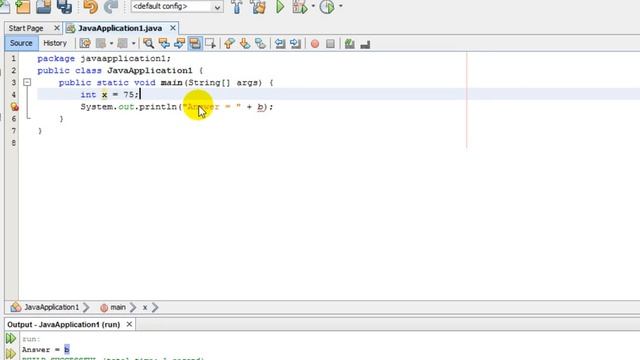The height and width of the screenshot is (360, 640).
Task: Undo the last edit
Action: click(x=90, y=6)
